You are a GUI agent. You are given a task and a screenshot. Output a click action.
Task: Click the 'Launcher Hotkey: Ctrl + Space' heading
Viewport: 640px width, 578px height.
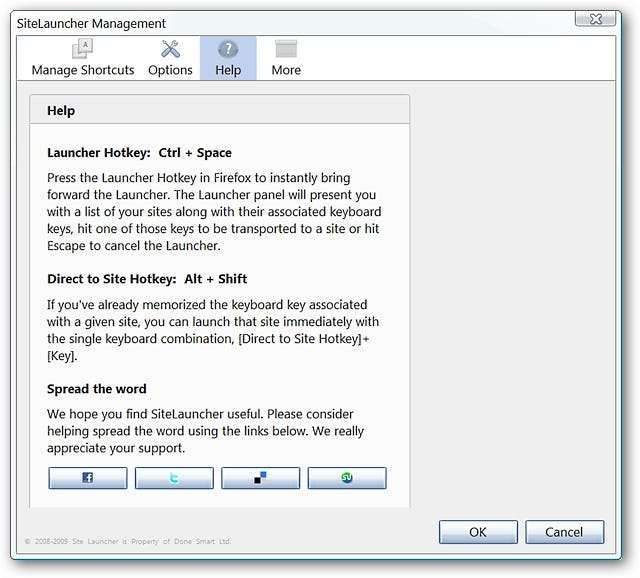[x=139, y=153]
